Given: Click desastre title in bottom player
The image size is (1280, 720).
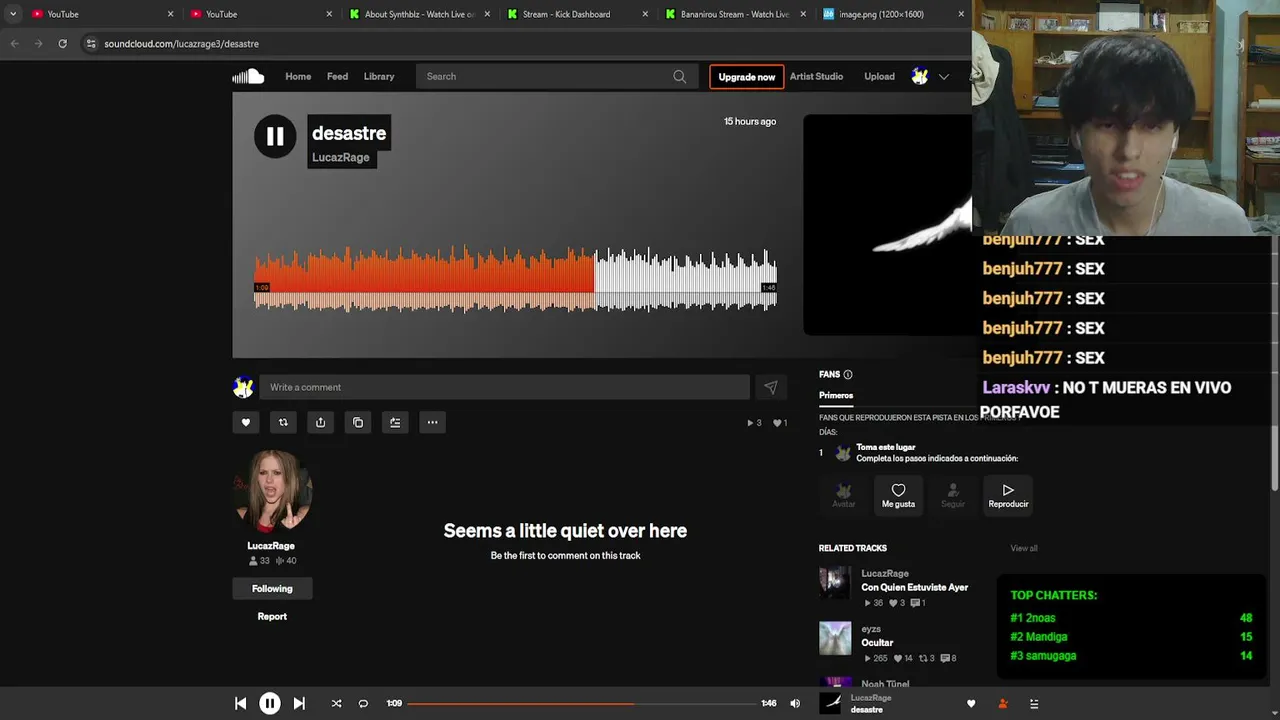Looking at the screenshot, I should coord(867,710).
